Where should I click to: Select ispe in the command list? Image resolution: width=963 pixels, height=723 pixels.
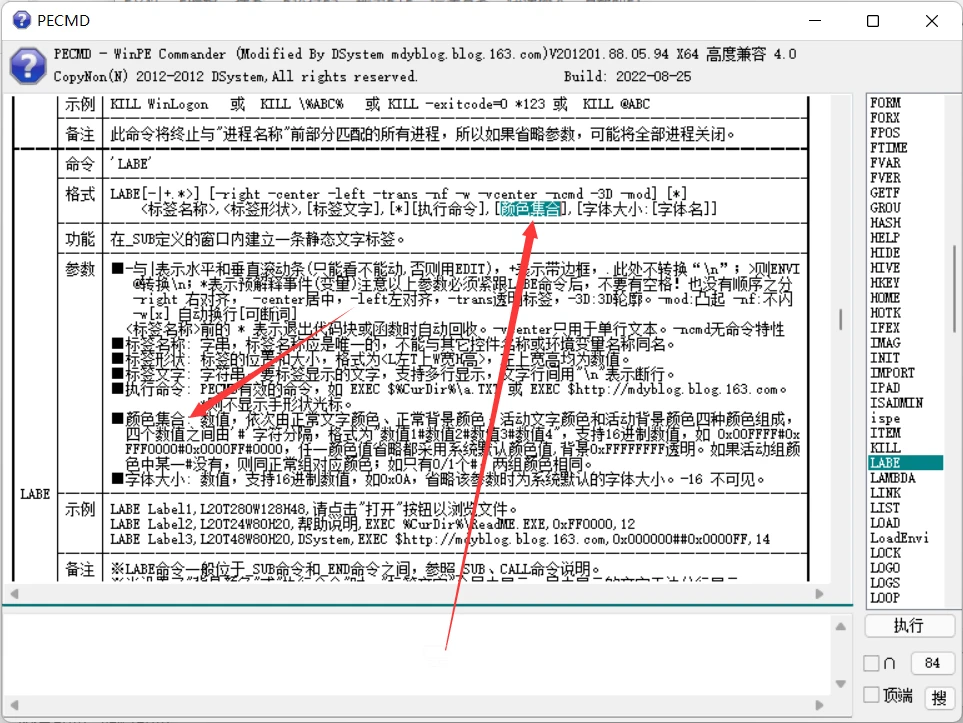coord(884,418)
